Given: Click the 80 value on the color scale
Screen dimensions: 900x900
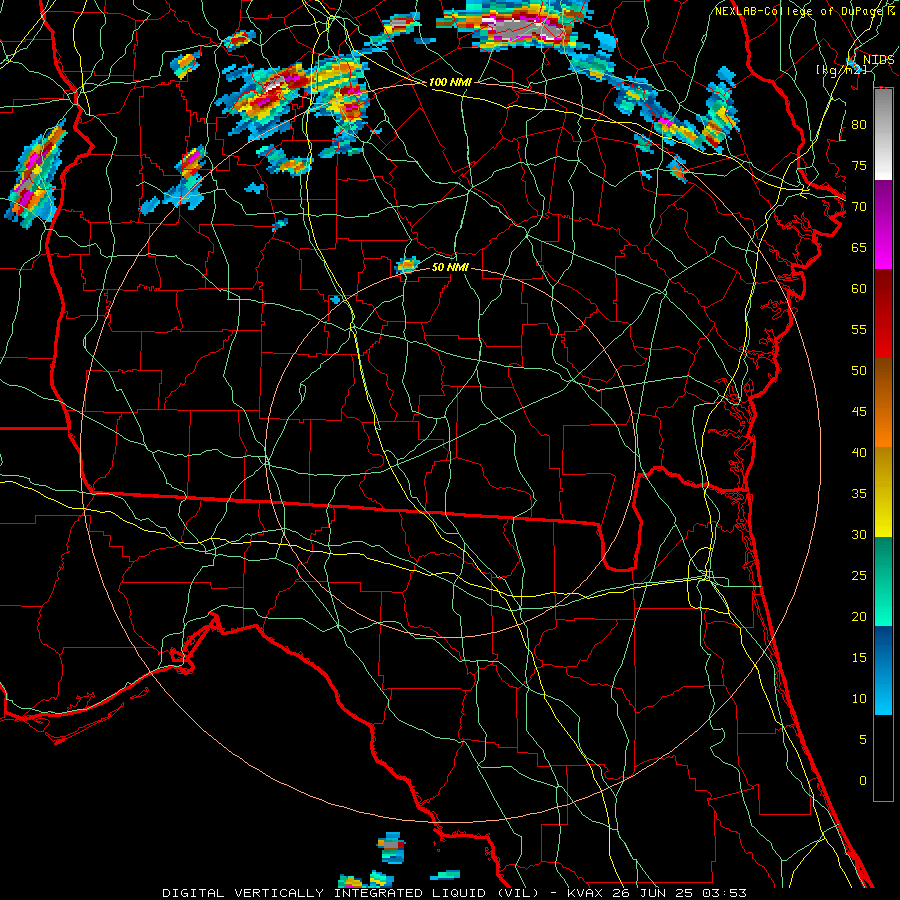Looking at the screenshot, I should [859, 125].
